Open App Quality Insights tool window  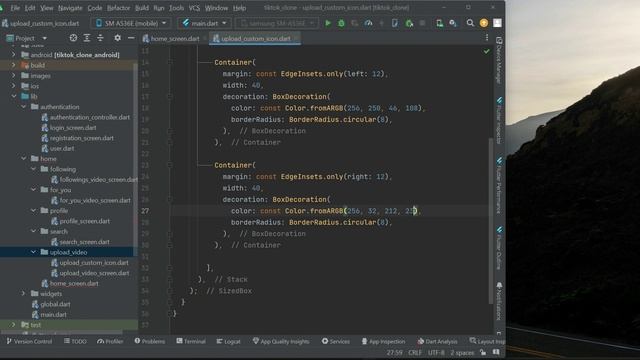(x=281, y=341)
